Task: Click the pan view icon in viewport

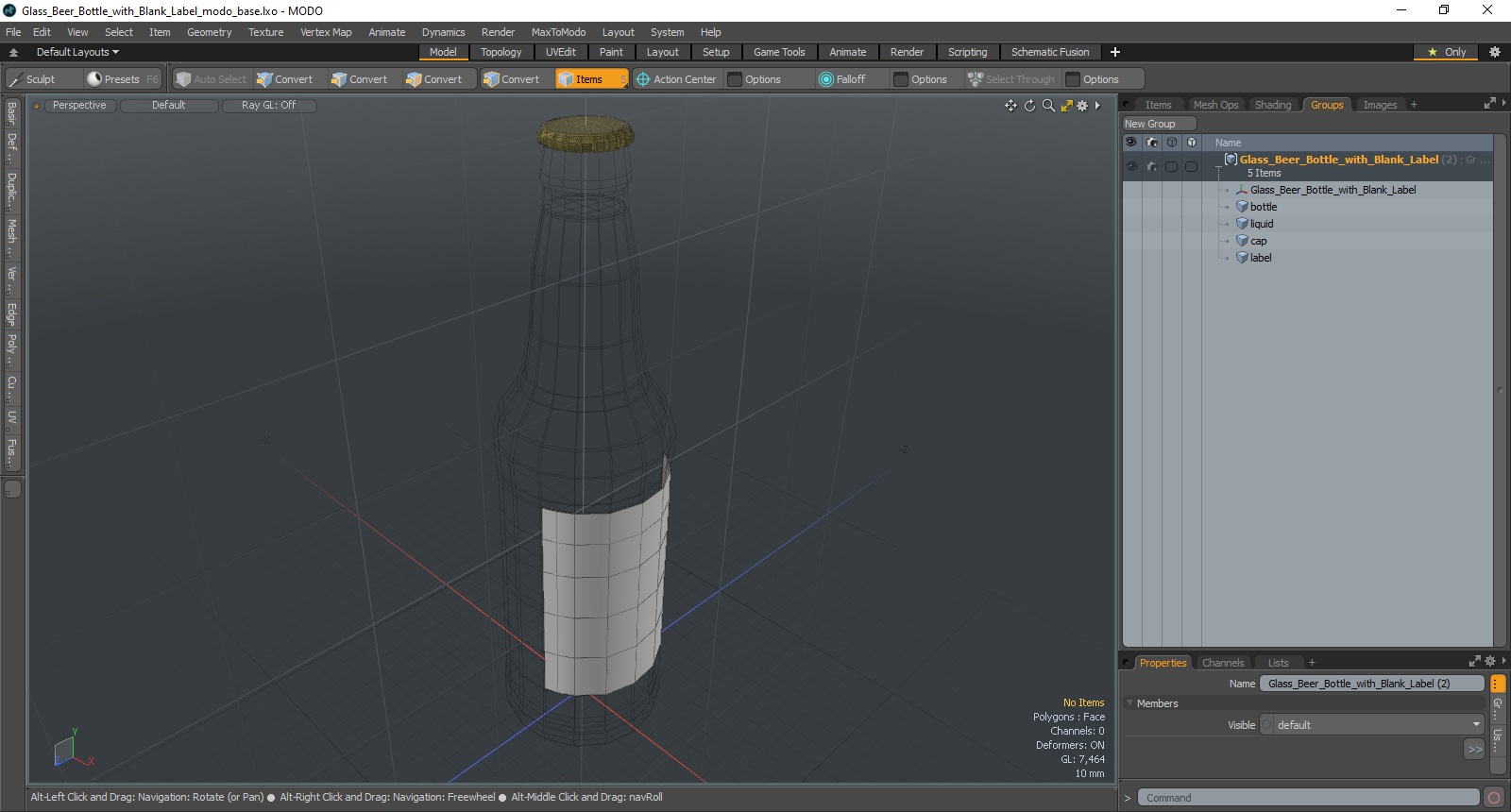Action: (x=1010, y=106)
